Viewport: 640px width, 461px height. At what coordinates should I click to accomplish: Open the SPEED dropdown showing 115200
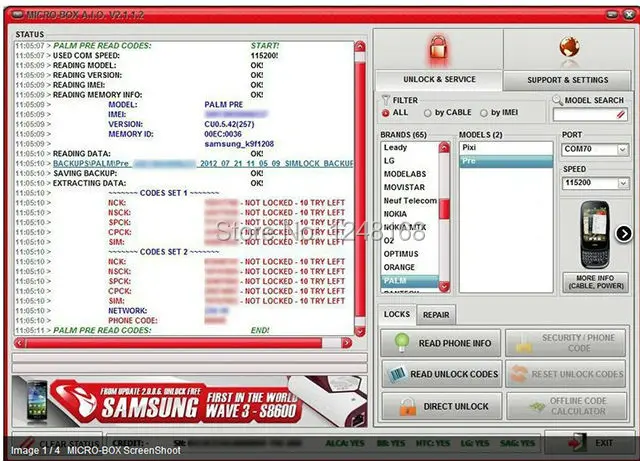click(x=595, y=183)
